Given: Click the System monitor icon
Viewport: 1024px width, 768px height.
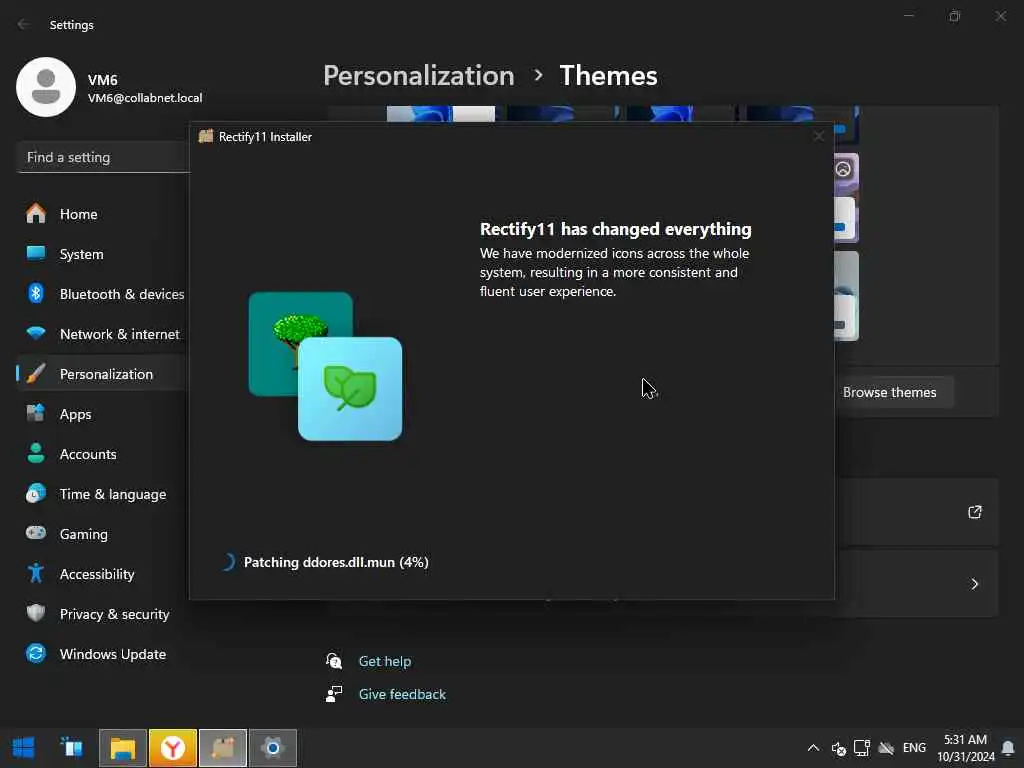Looking at the screenshot, I should (x=36, y=253).
